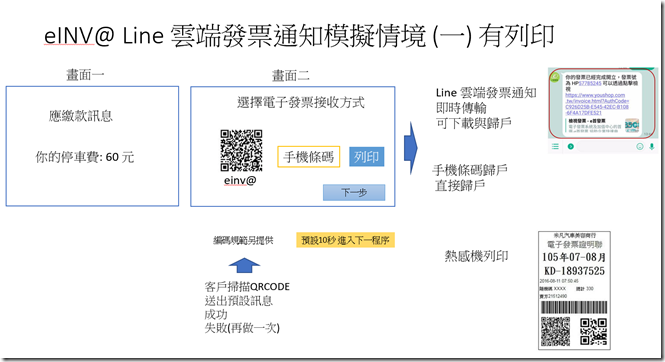Viewport: 665px width, 362px height.
Task: Click the 列印 print button
Action: pyautogui.click(x=366, y=157)
